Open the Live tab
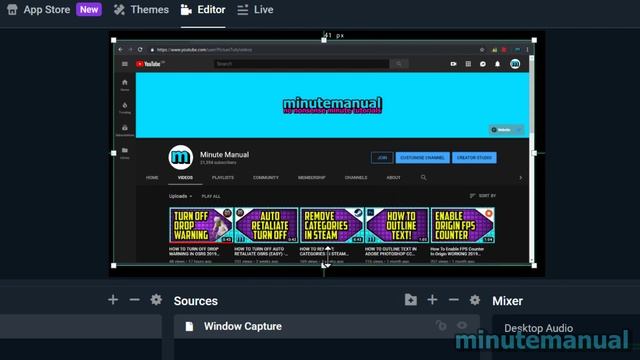This screenshot has width=640, height=360. [x=256, y=10]
